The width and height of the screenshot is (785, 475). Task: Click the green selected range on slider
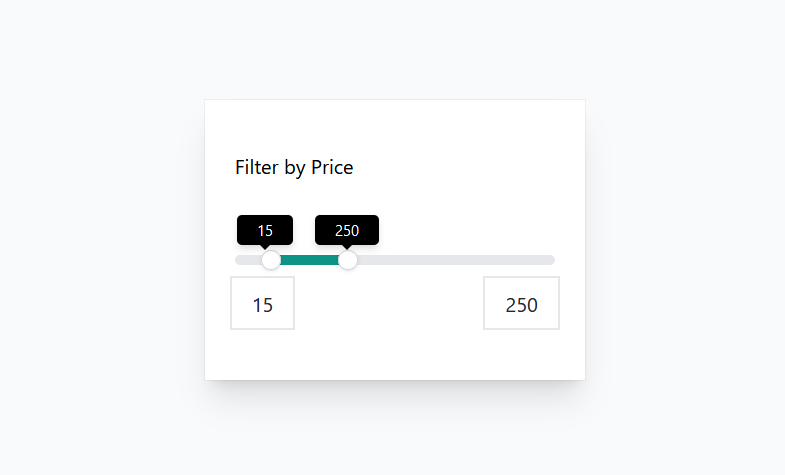coord(309,260)
